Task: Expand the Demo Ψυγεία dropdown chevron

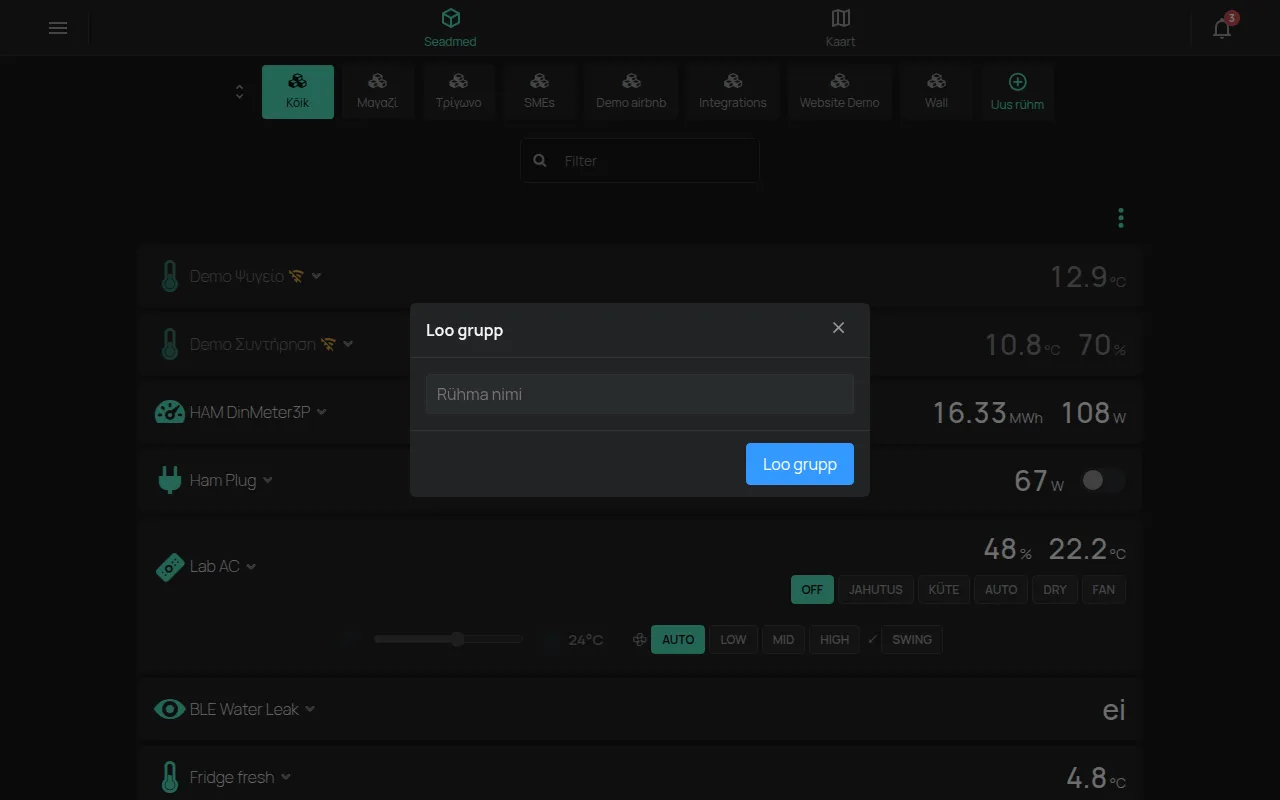Action: [316, 276]
